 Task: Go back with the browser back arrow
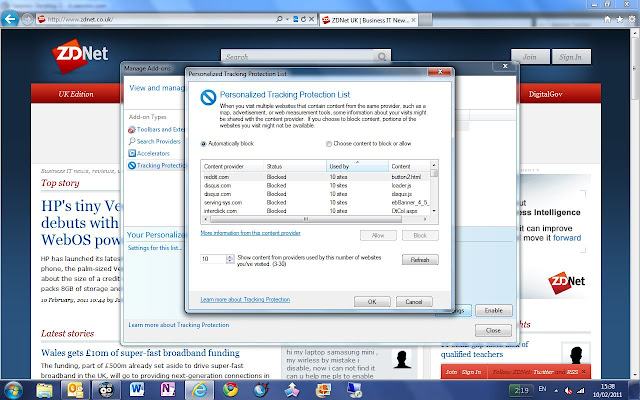coord(10,19)
